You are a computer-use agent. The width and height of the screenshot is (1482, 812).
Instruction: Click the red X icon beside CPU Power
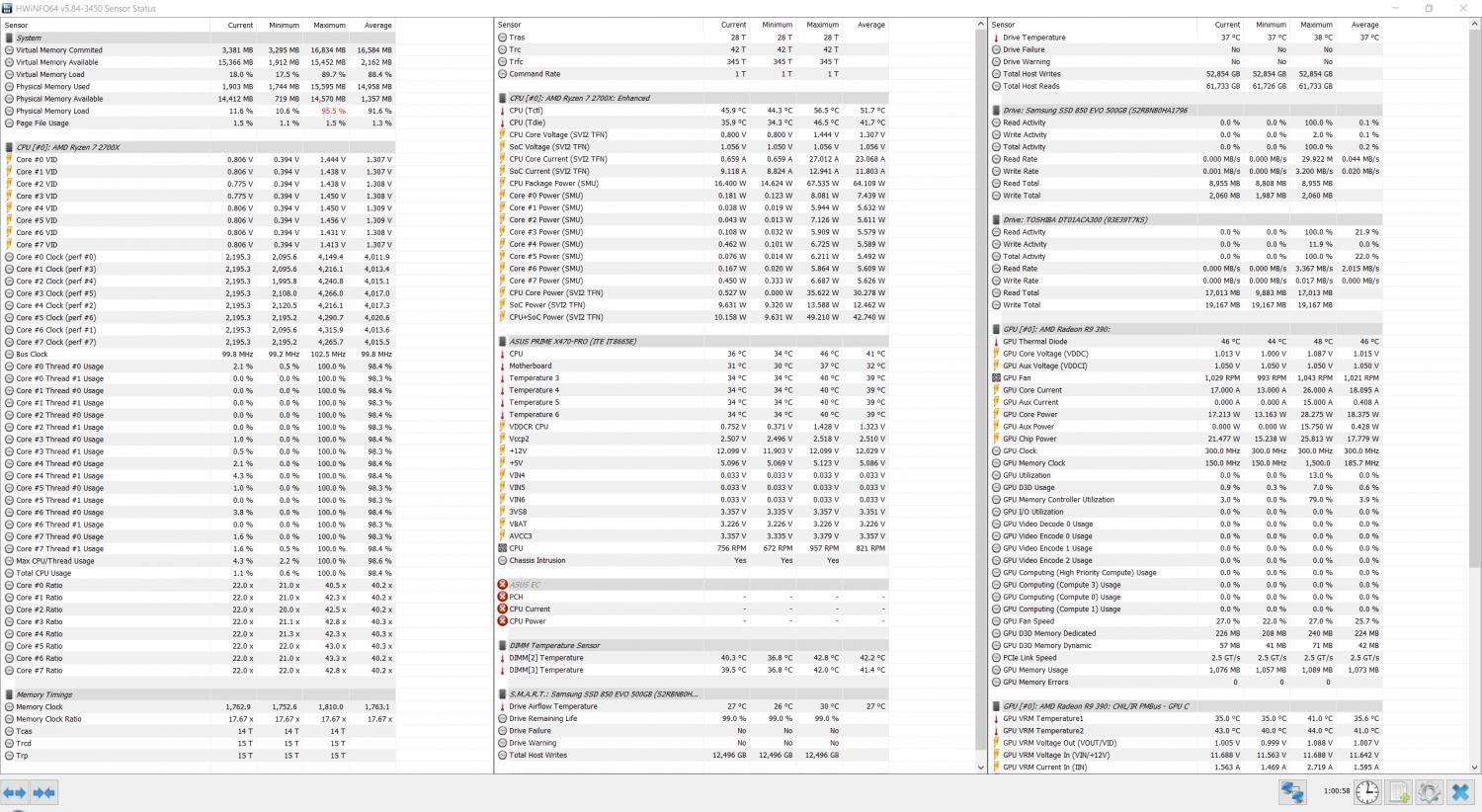(502, 621)
